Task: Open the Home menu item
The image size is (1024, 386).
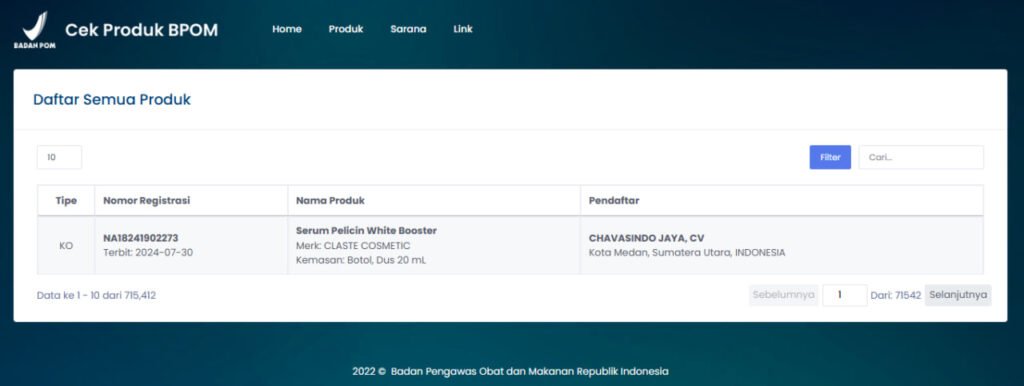Action: (x=287, y=29)
